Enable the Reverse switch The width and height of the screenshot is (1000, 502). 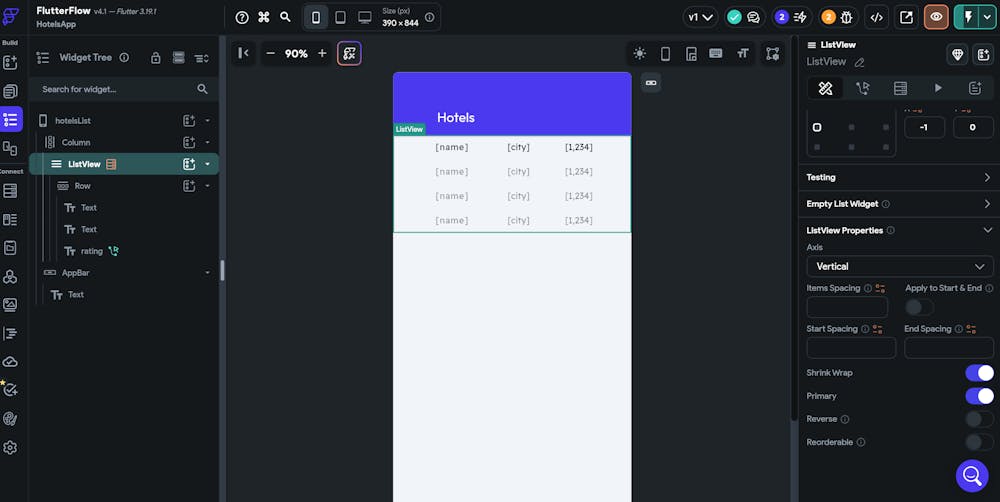click(x=979, y=419)
